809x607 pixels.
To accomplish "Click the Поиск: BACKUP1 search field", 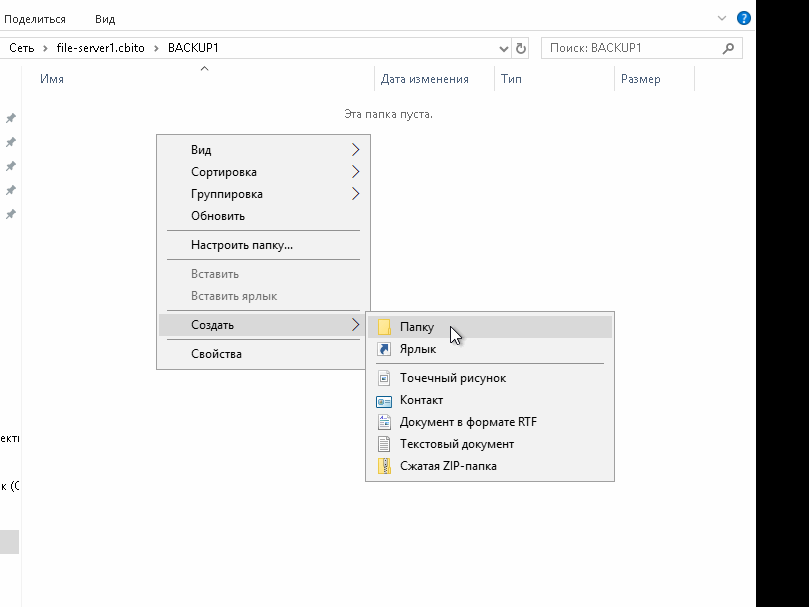I will 630,48.
